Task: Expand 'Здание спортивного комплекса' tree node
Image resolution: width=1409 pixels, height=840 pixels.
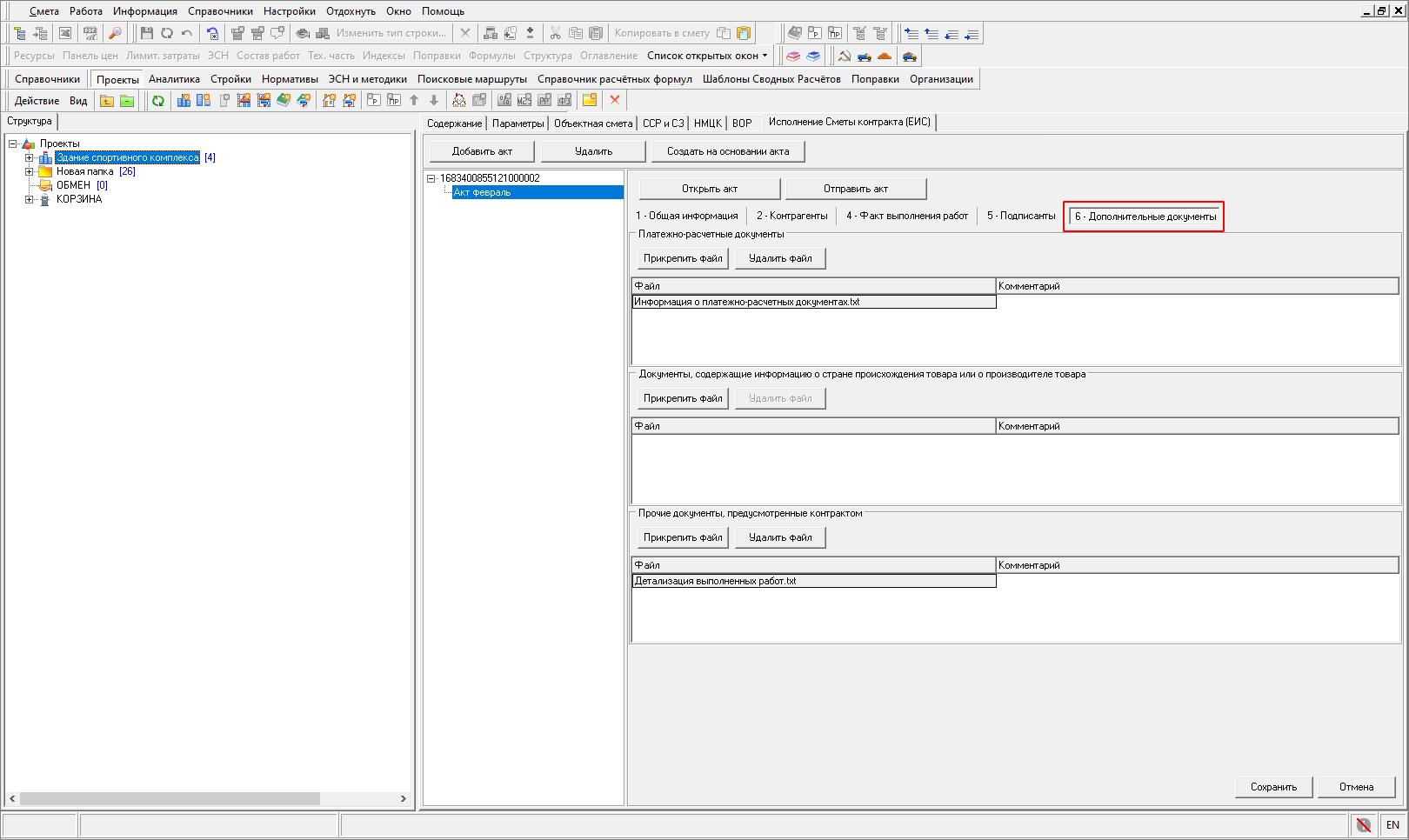Action: click(29, 157)
